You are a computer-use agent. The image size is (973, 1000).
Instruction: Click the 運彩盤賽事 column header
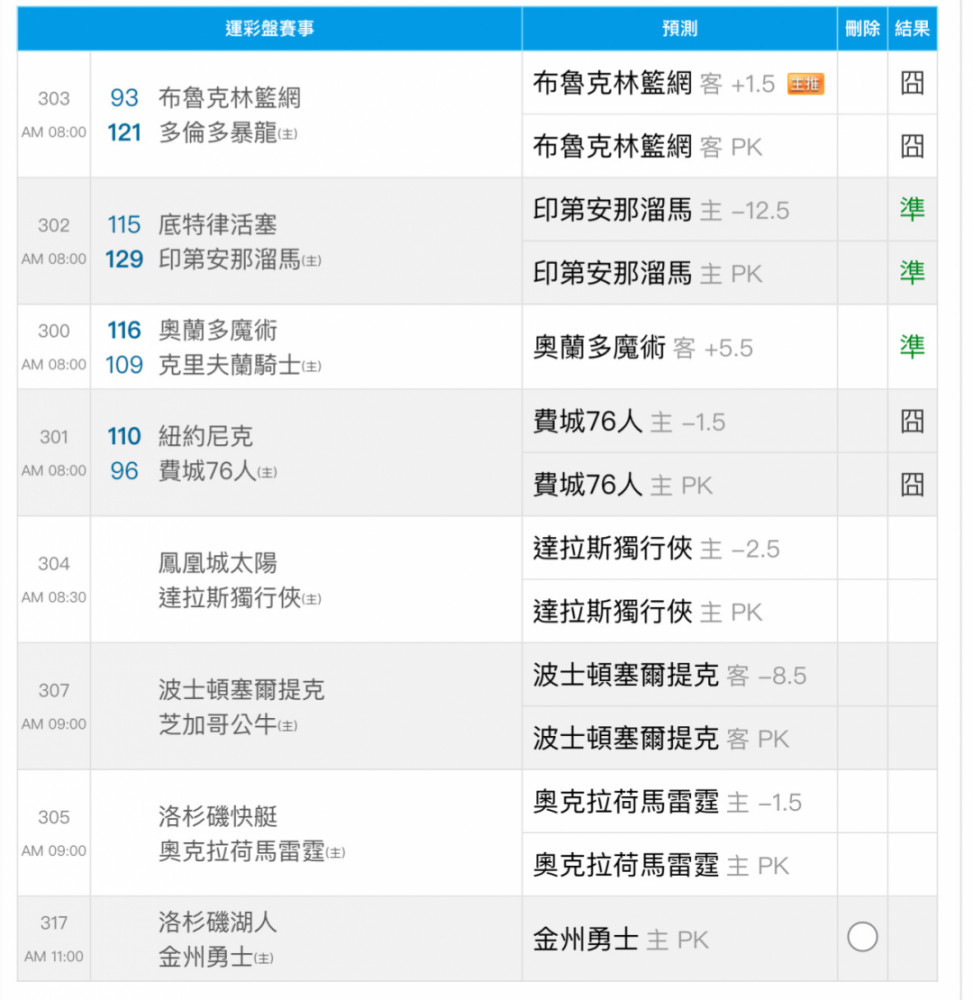(270, 29)
